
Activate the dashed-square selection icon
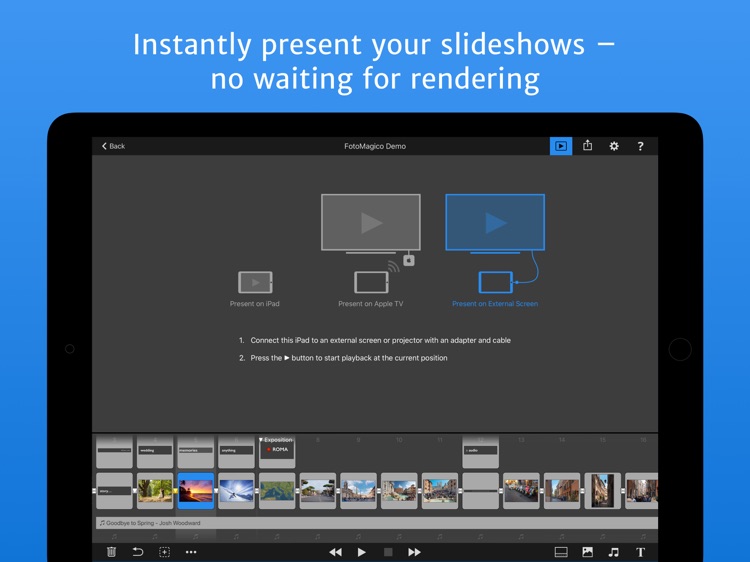coord(164,552)
